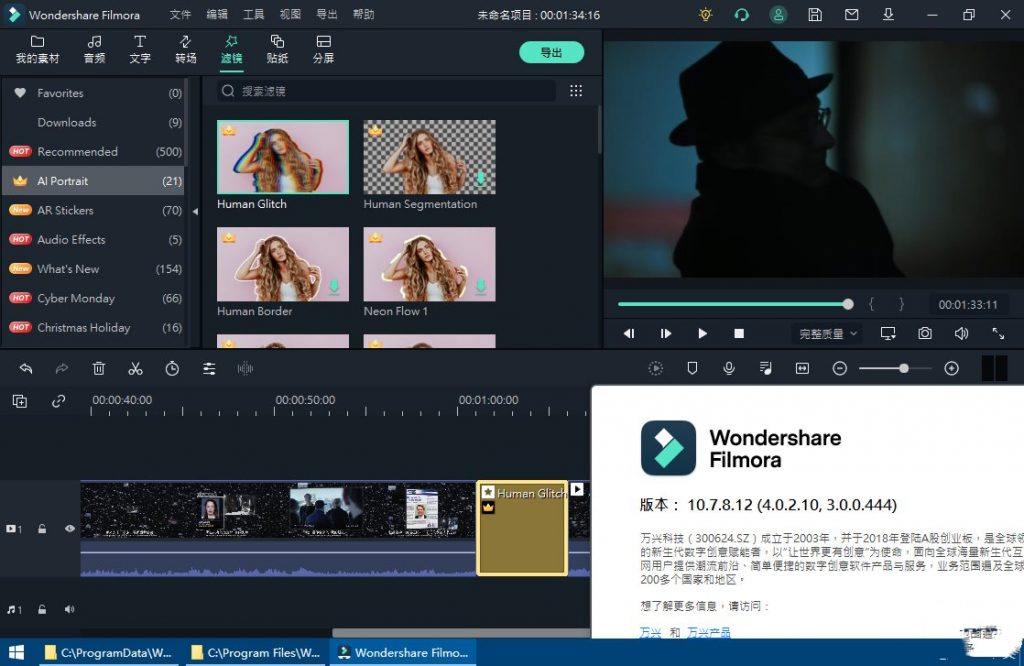Record voiceover with the microphone icon
The width and height of the screenshot is (1024, 666).
(729, 368)
